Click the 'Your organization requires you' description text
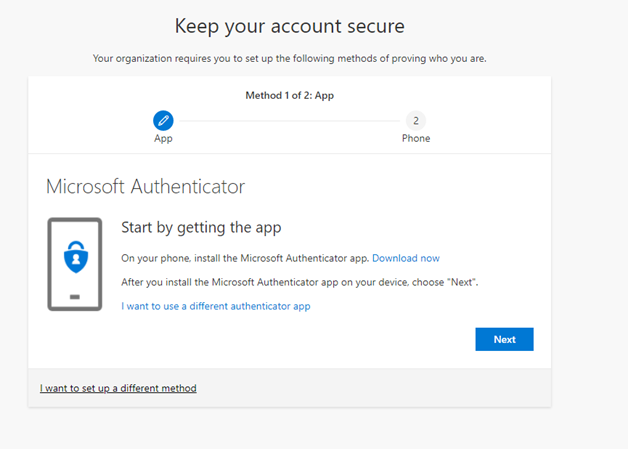The image size is (628, 449). click(x=290, y=58)
